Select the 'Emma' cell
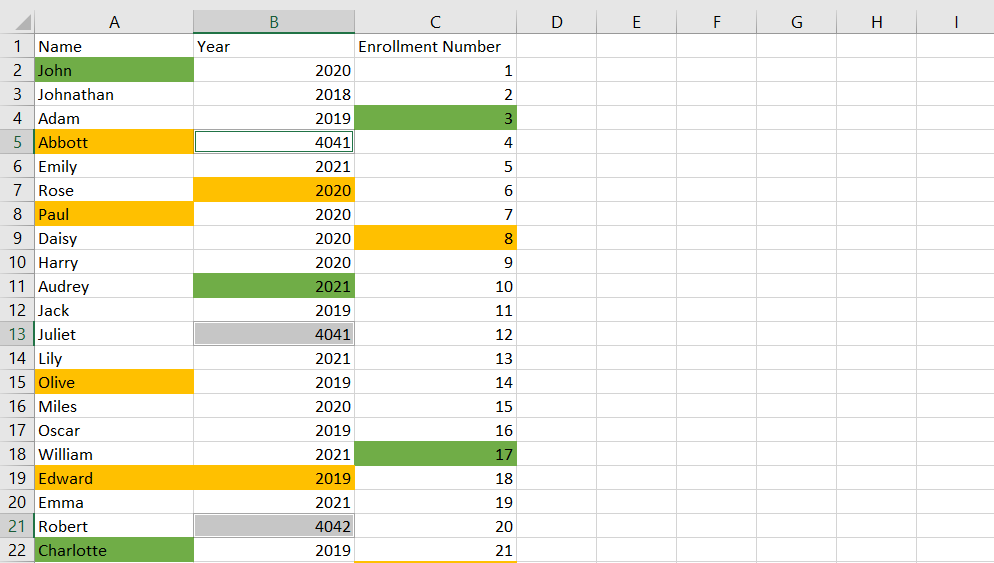This screenshot has width=994, height=563. (x=114, y=502)
